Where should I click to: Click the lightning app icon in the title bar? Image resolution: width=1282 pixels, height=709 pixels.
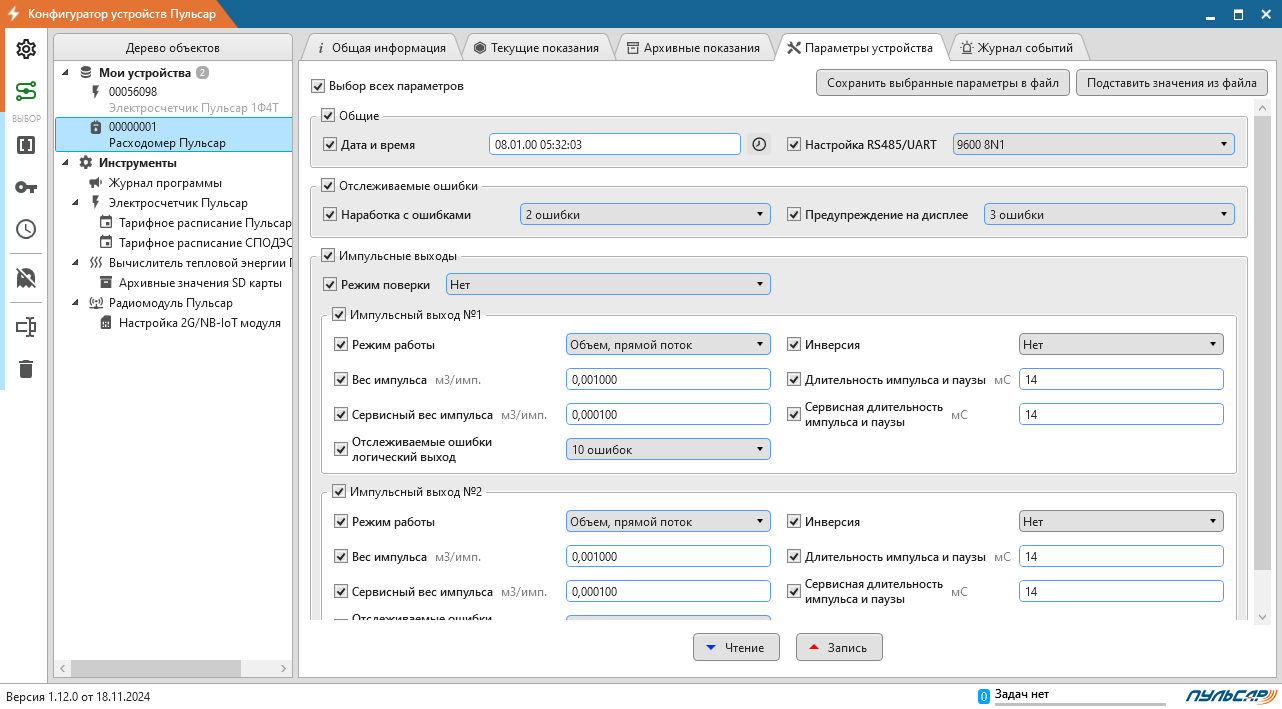click(x=14, y=14)
